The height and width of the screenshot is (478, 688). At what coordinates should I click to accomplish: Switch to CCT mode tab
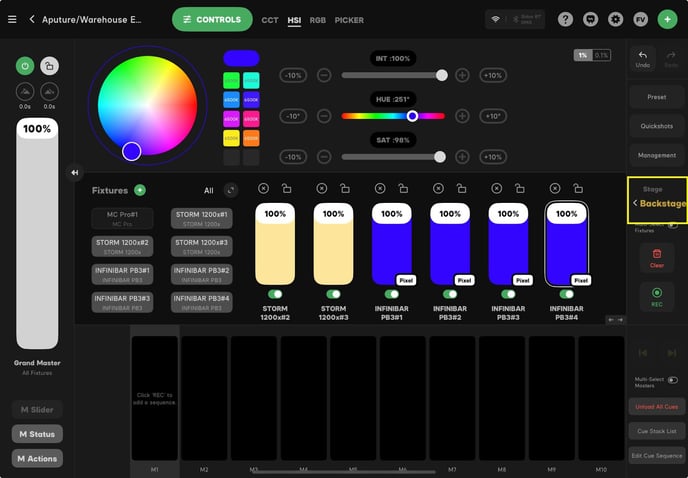point(270,20)
